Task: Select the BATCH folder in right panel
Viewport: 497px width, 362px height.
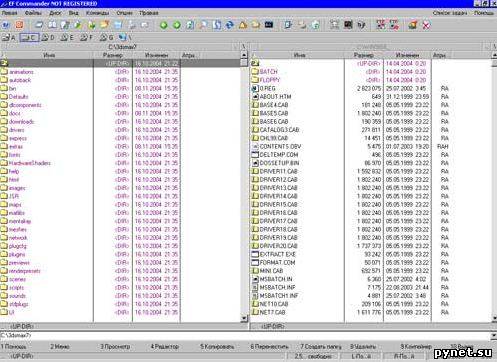Action: coord(268,72)
